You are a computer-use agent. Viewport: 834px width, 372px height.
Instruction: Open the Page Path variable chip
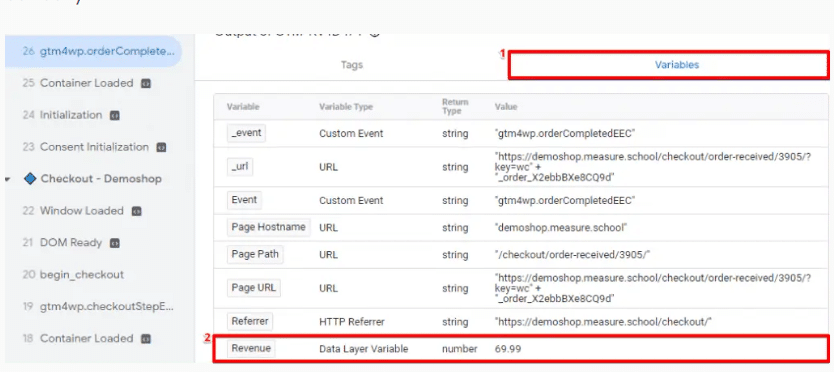coord(255,254)
